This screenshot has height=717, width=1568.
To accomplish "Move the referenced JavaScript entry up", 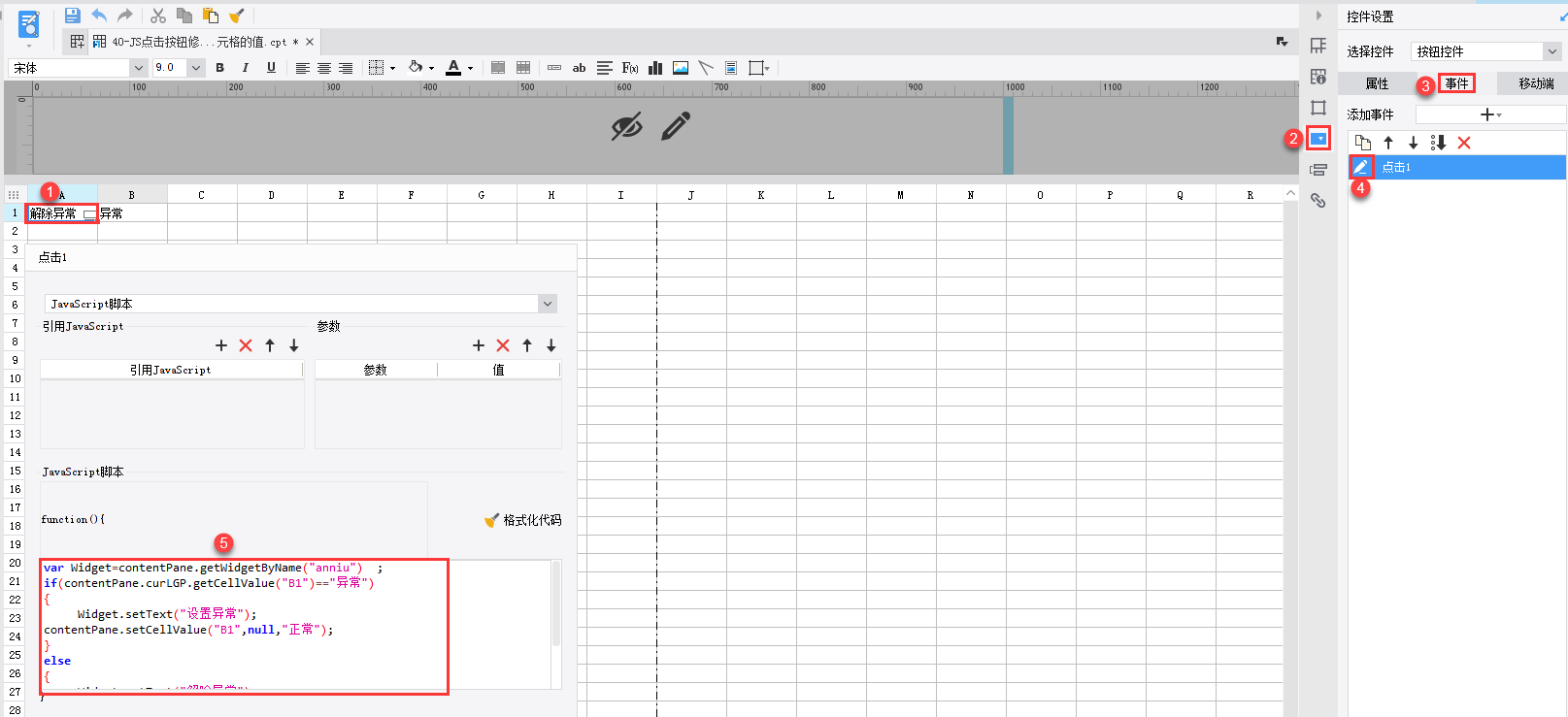I will pyautogui.click(x=270, y=345).
